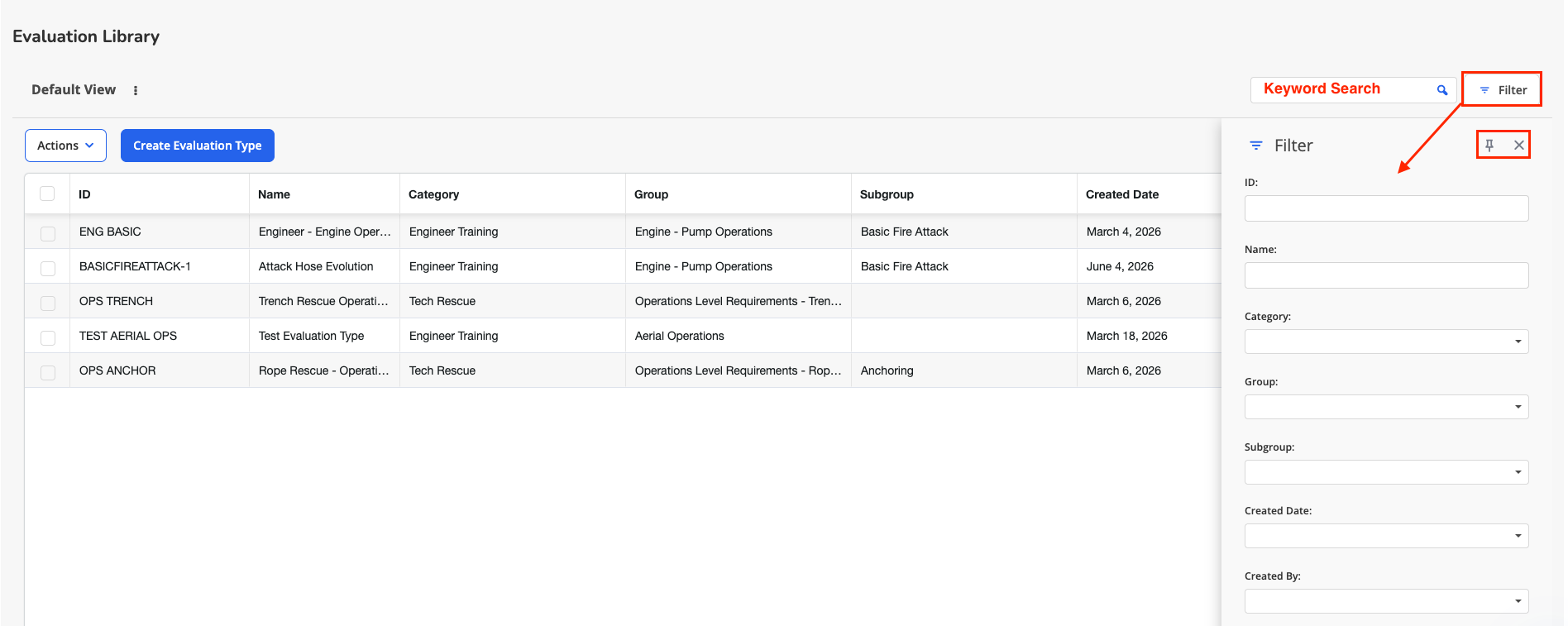Screen dimensions: 1568x626
Task: Click Operations Level Requirements - Tren… cell
Action: (738, 301)
